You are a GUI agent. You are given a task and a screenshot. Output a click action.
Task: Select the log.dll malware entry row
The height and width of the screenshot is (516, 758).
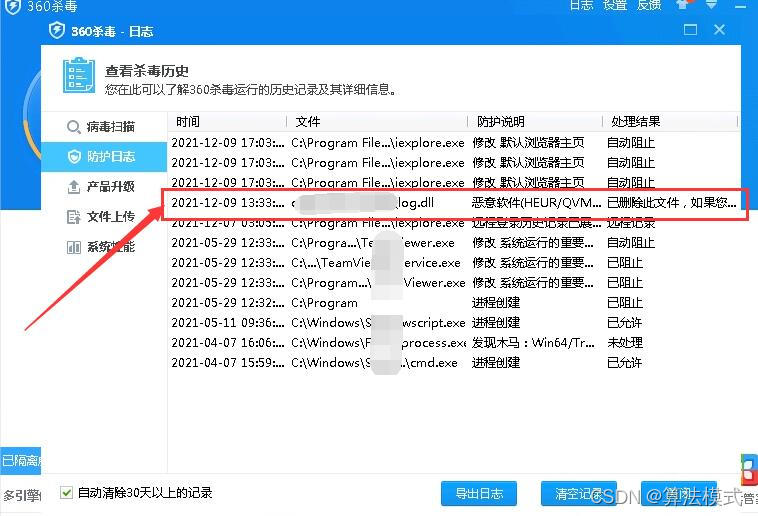point(454,203)
